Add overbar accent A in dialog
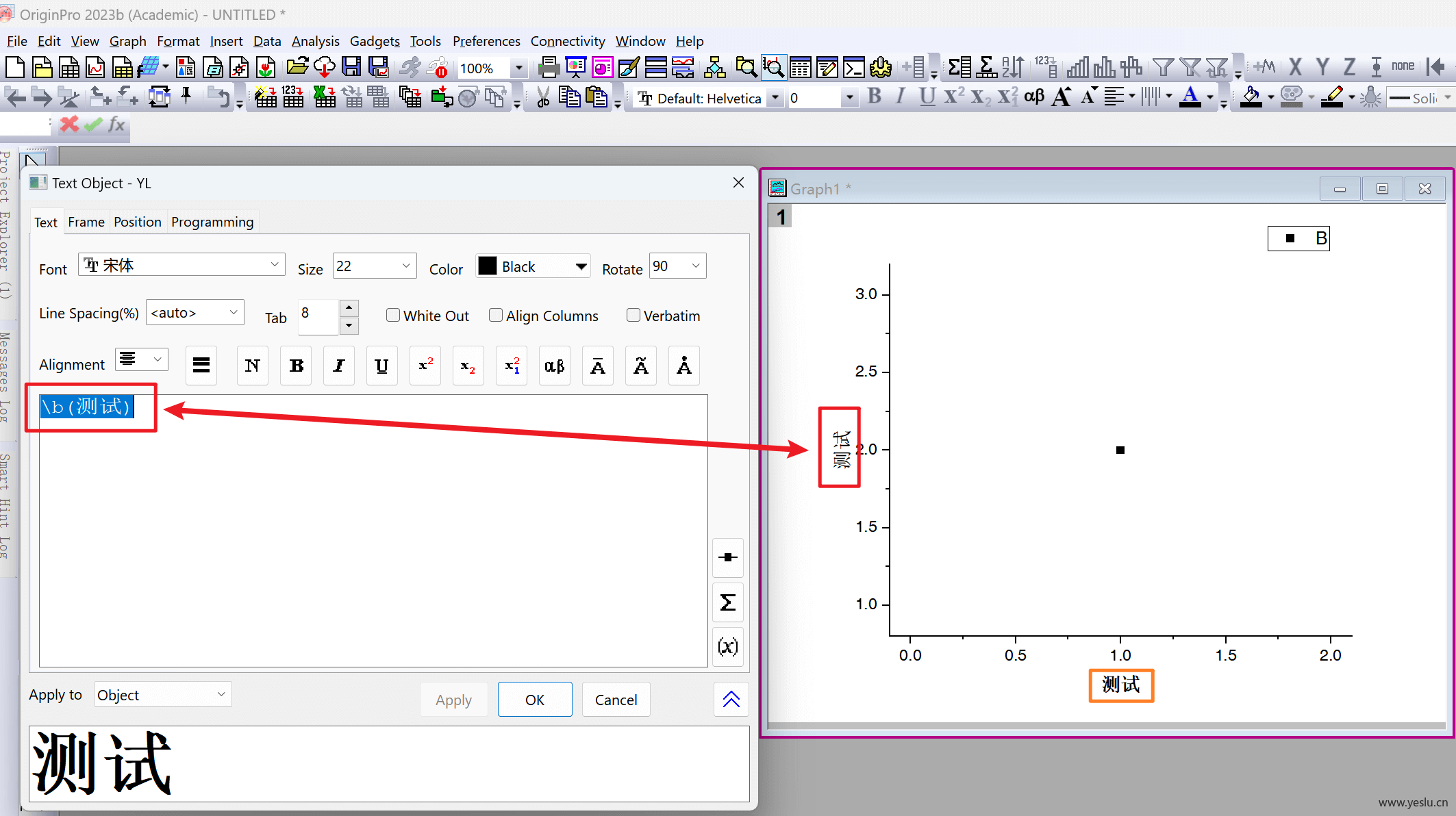 click(598, 366)
